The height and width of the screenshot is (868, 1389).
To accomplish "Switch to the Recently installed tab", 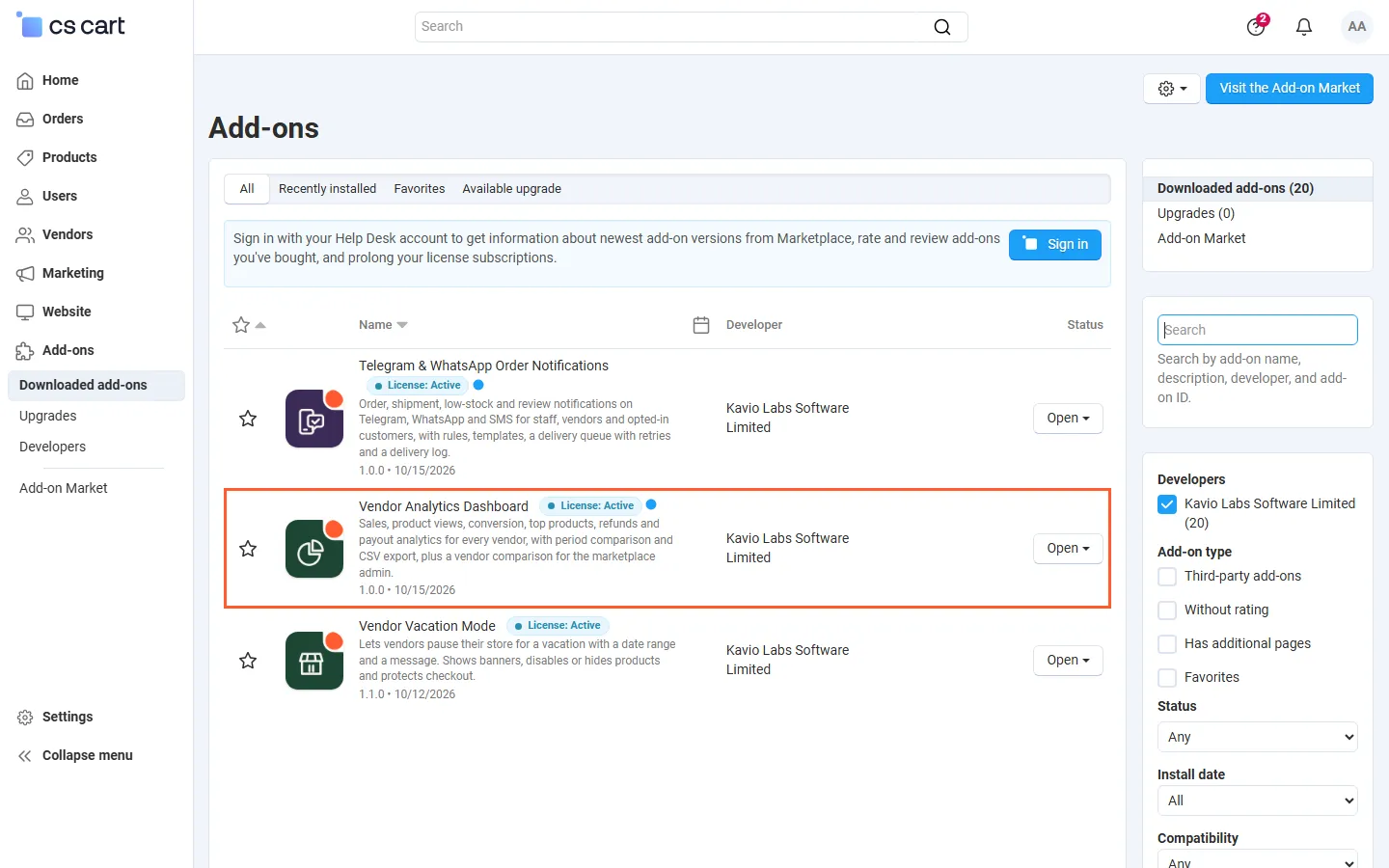I will point(328,189).
